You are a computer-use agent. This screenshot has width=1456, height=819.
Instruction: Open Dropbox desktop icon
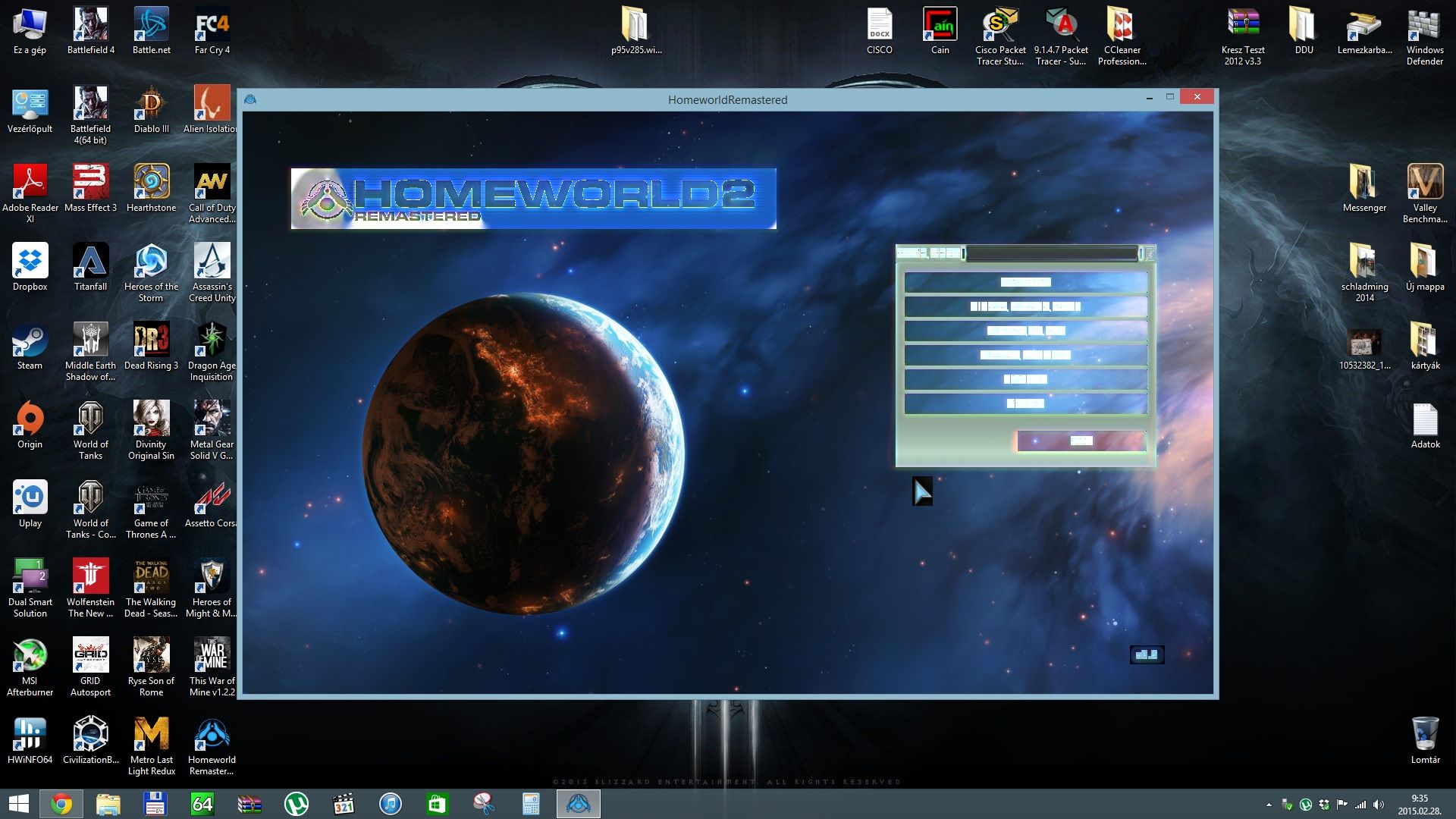[30, 268]
